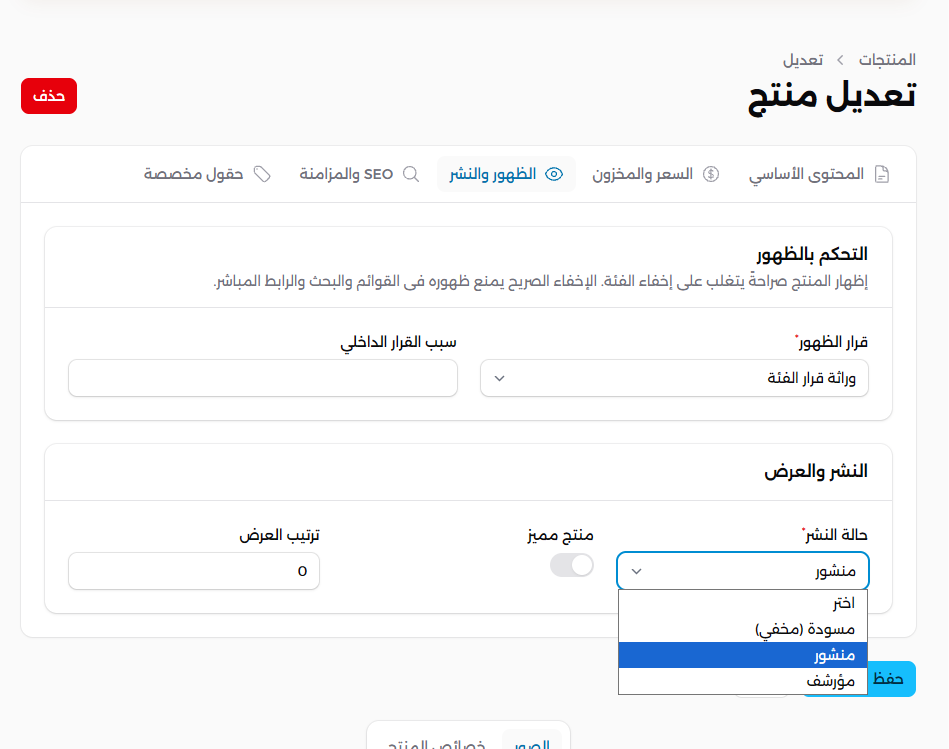Choose the اختر placeholder option
The height and width of the screenshot is (749, 949).
[743, 603]
